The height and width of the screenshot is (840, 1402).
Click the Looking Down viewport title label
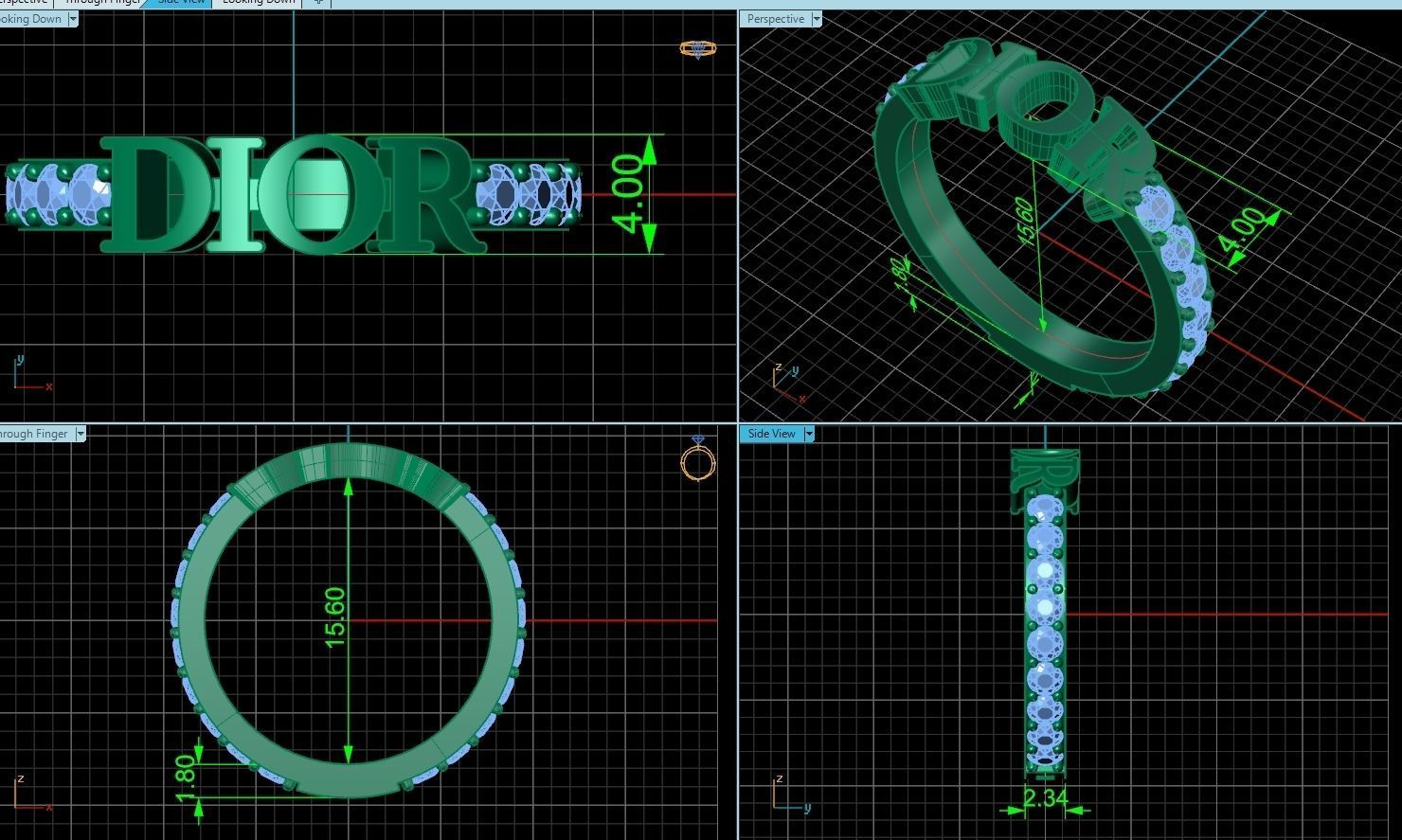30,19
